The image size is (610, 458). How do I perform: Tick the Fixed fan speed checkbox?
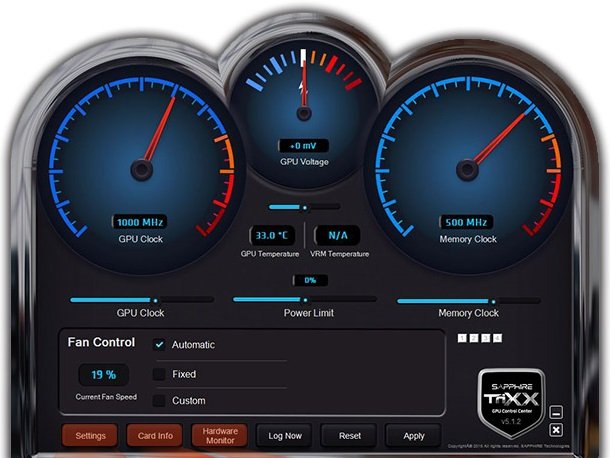(159, 374)
